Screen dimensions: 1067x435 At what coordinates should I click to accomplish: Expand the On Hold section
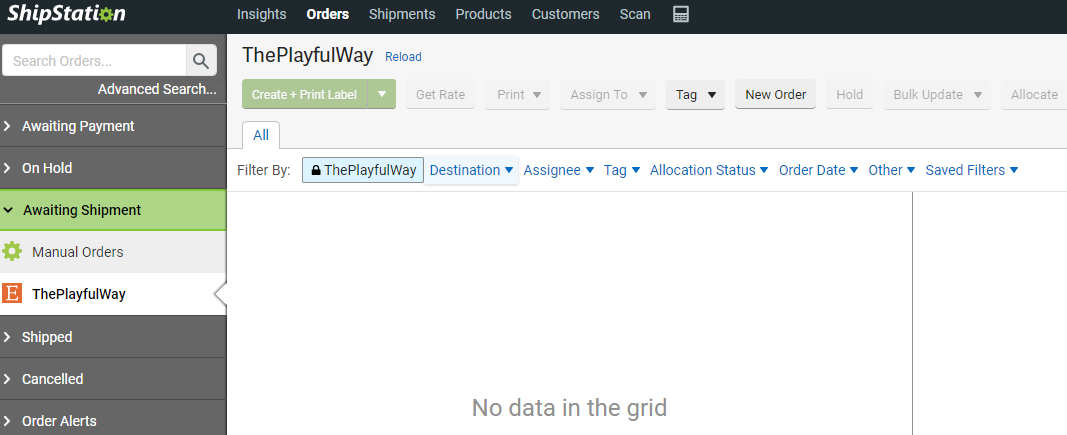coord(113,168)
